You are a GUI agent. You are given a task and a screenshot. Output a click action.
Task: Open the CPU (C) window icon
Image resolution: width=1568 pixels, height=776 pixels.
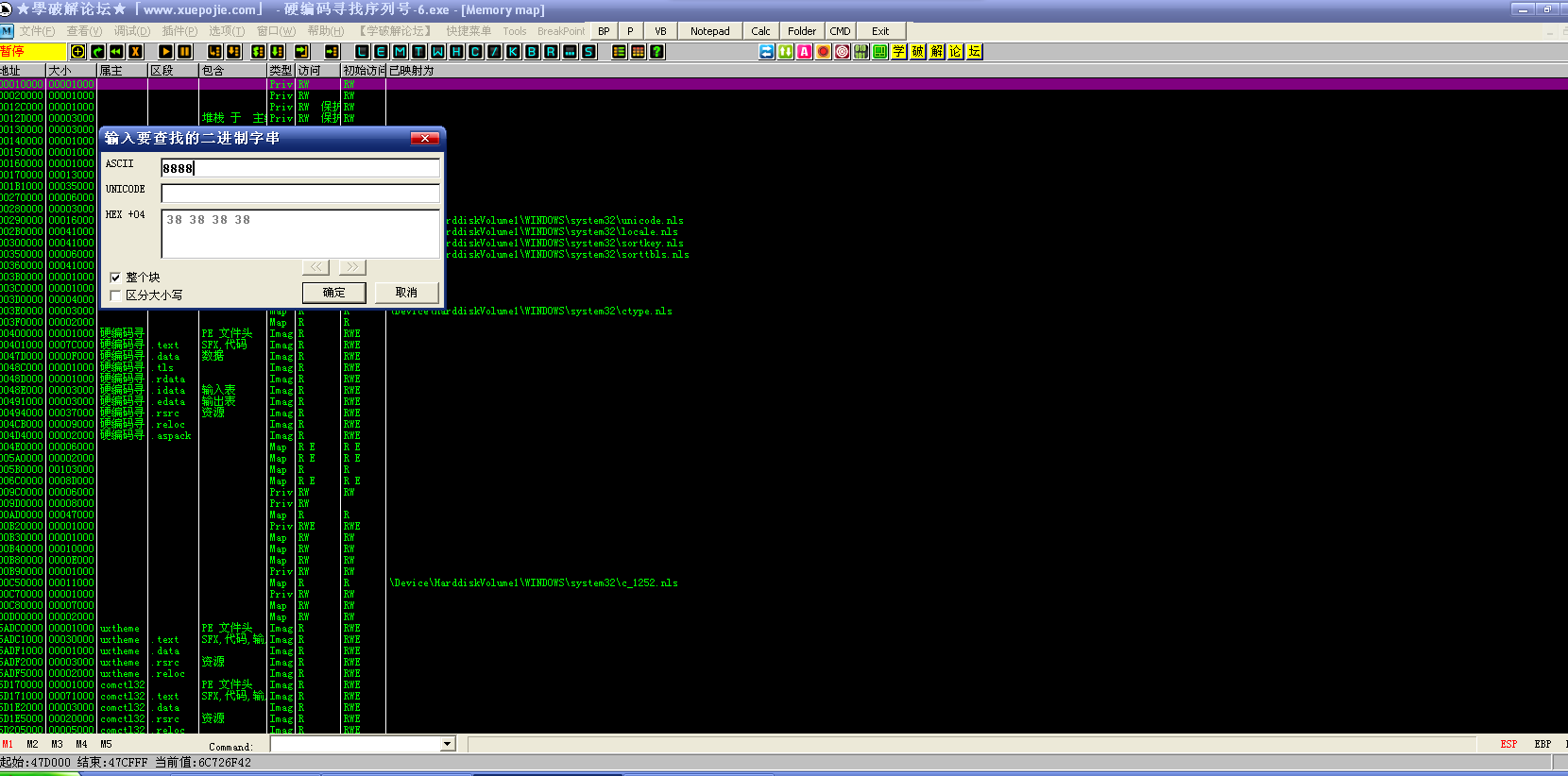[x=475, y=52]
